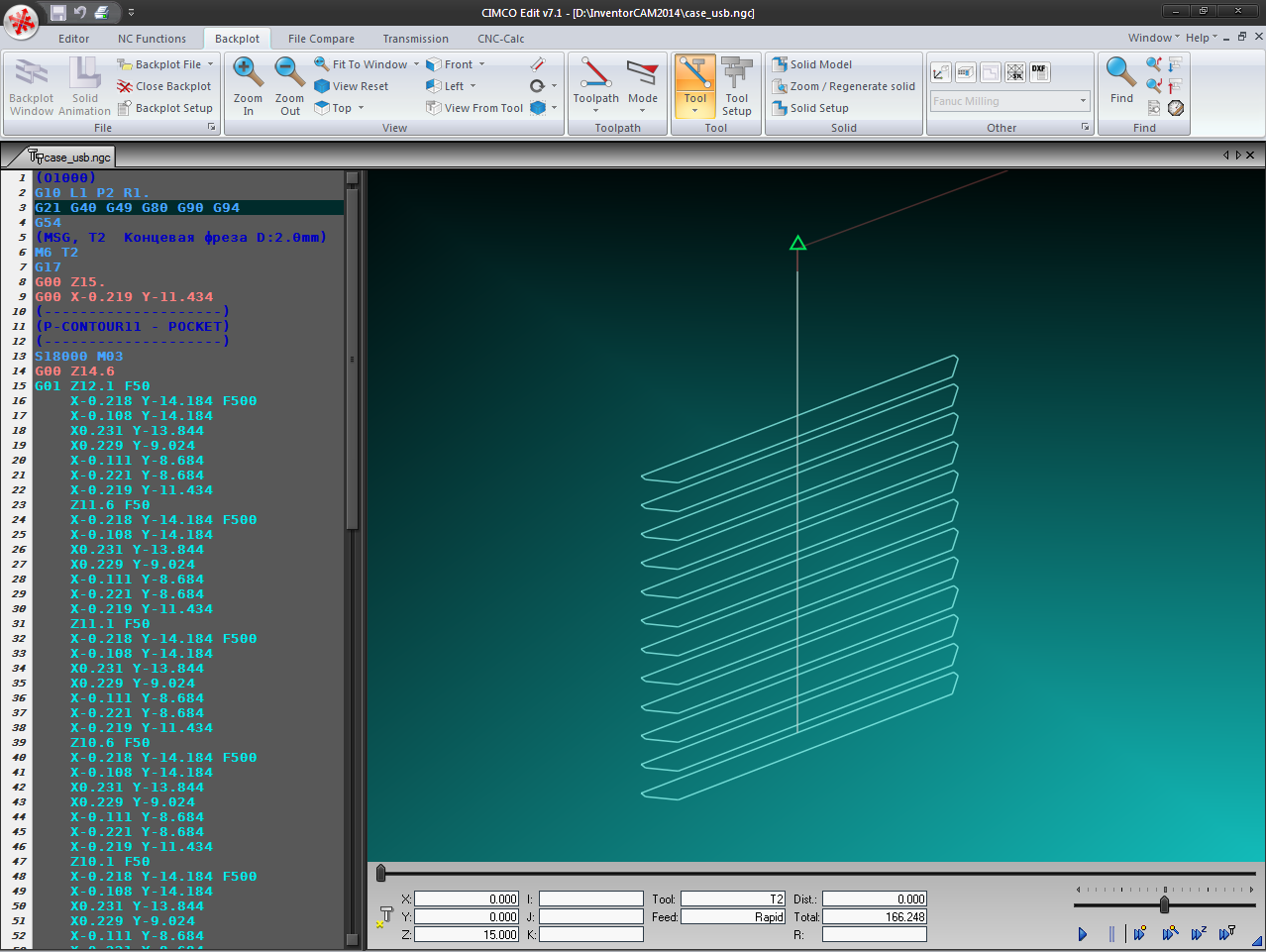Open Tool Setup
The image size is (1266, 952).
[x=737, y=86]
